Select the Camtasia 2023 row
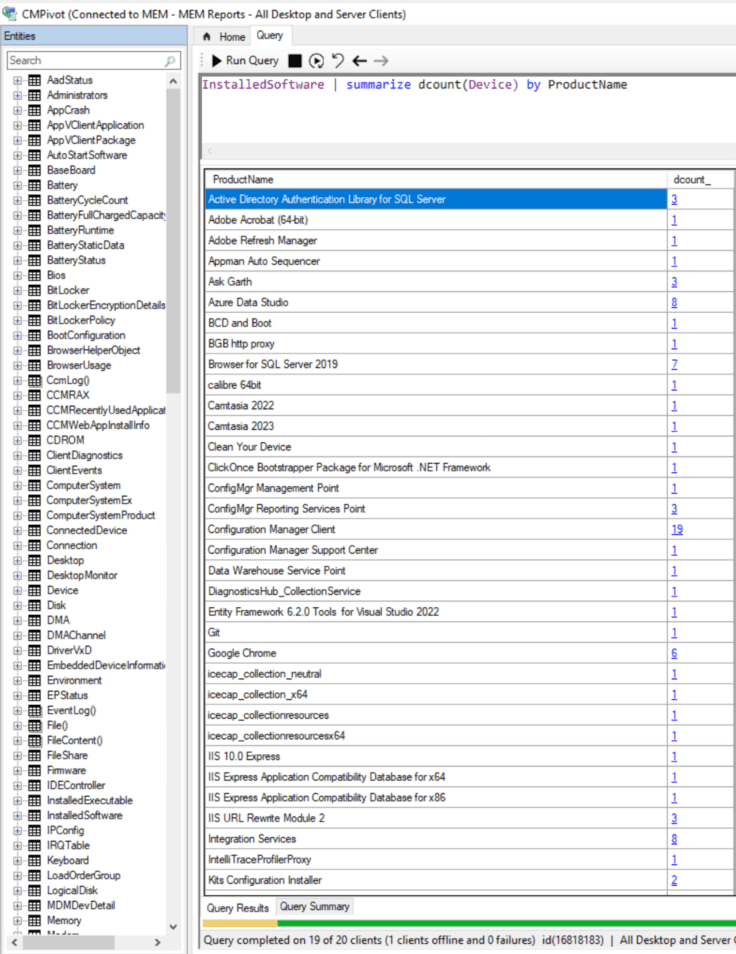This screenshot has width=736, height=954. coord(436,427)
